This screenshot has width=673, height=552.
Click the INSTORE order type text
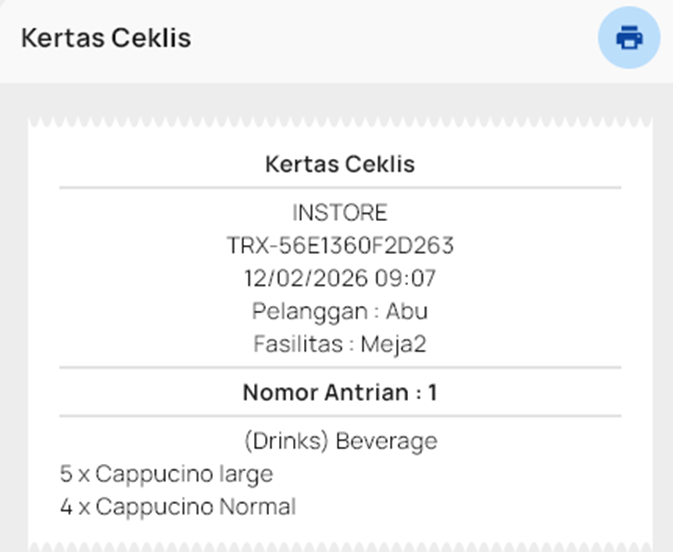339,213
